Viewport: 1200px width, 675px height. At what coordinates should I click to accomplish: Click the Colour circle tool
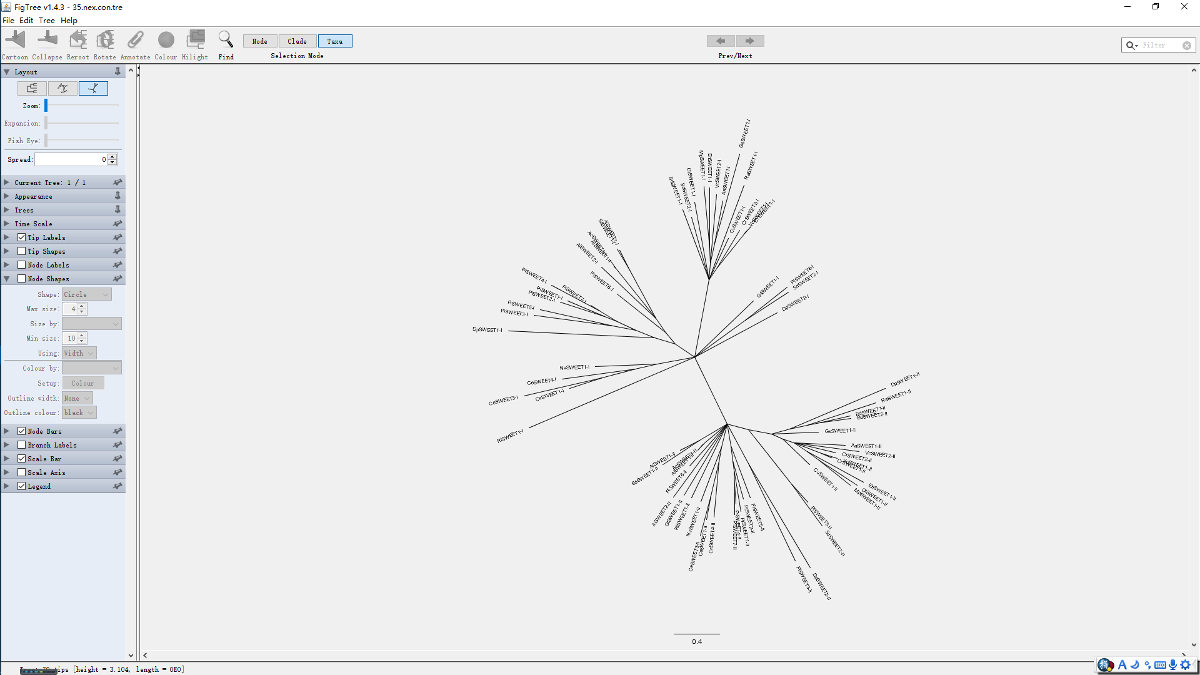(166, 39)
